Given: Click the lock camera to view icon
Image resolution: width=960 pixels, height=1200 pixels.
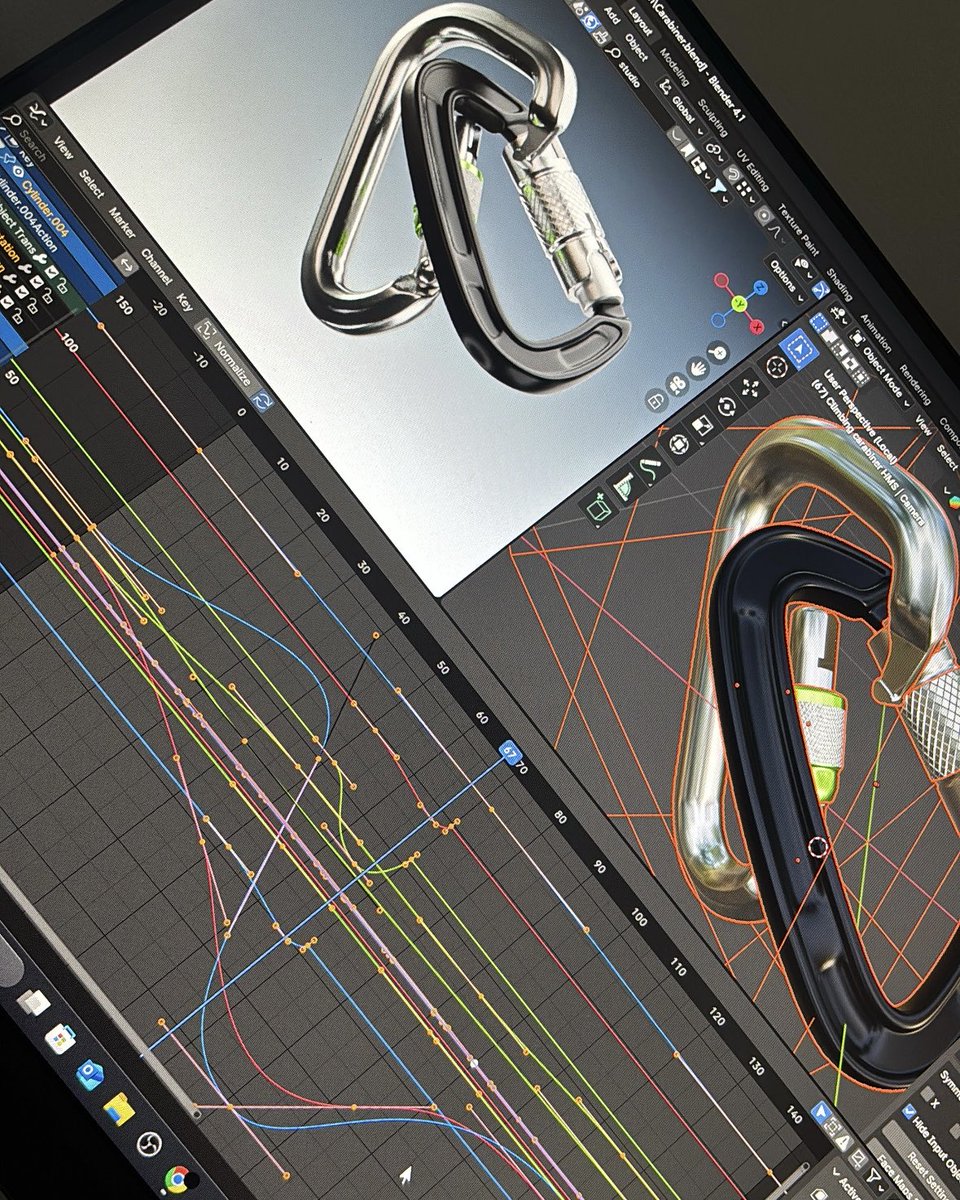Looking at the screenshot, I should pos(655,400).
